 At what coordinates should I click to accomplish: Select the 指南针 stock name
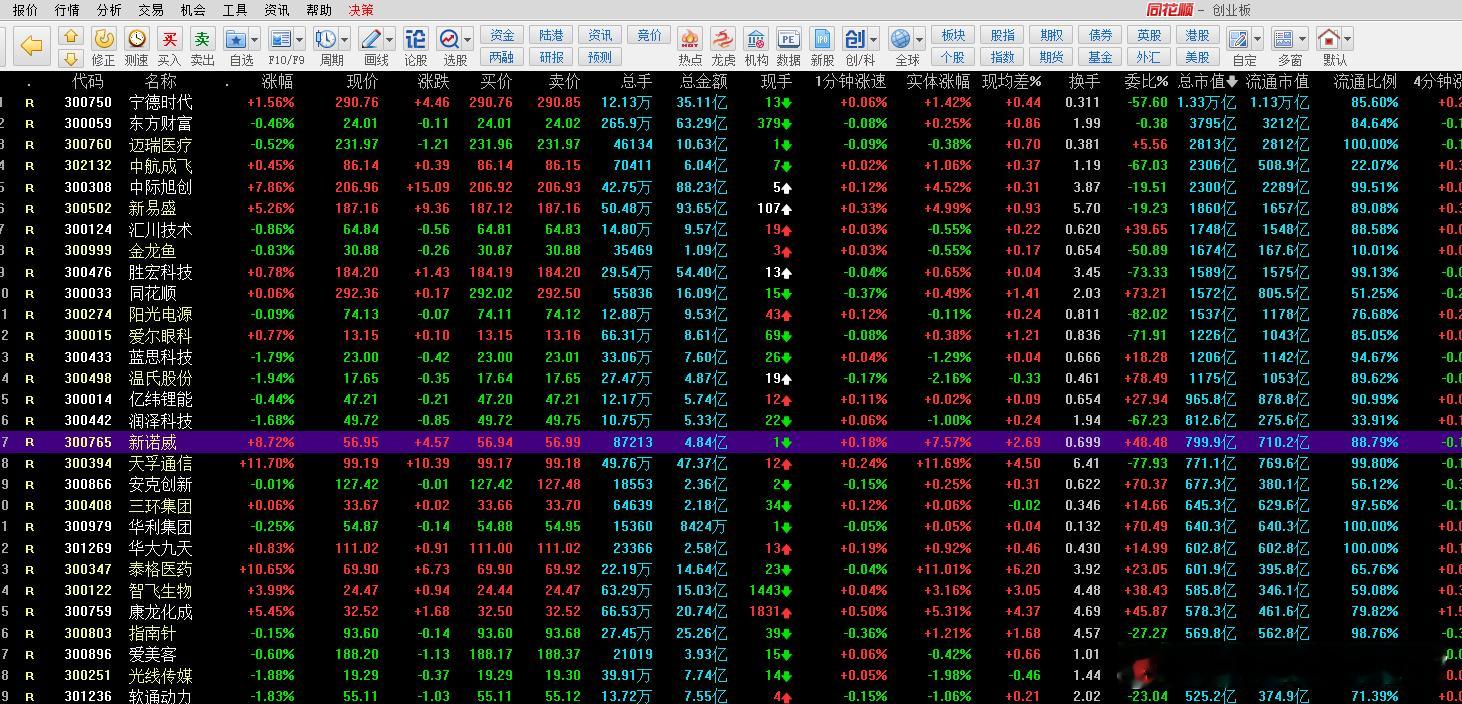pos(153,633)
